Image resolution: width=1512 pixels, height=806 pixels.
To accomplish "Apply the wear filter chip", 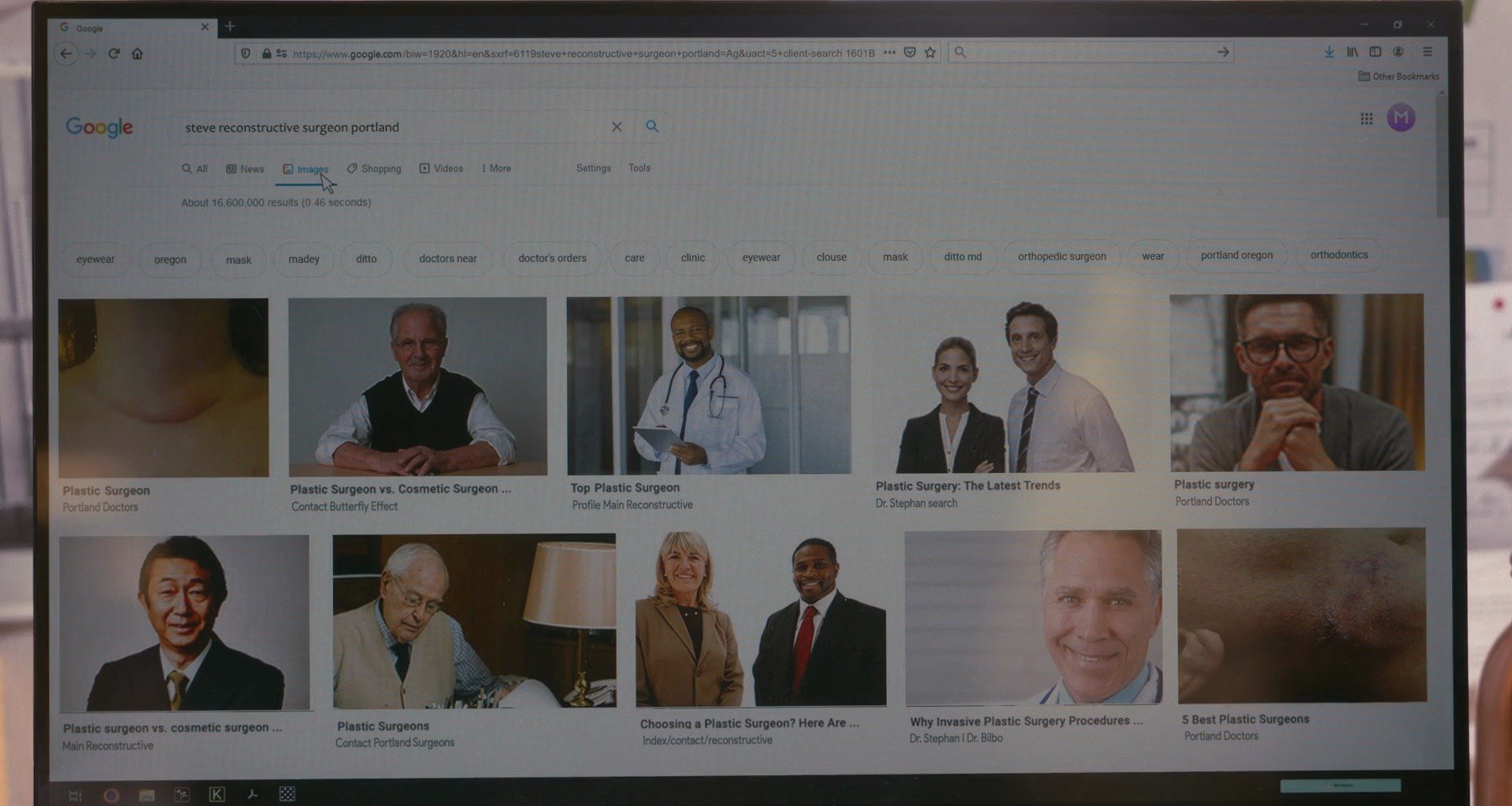I will point(1153,256).
